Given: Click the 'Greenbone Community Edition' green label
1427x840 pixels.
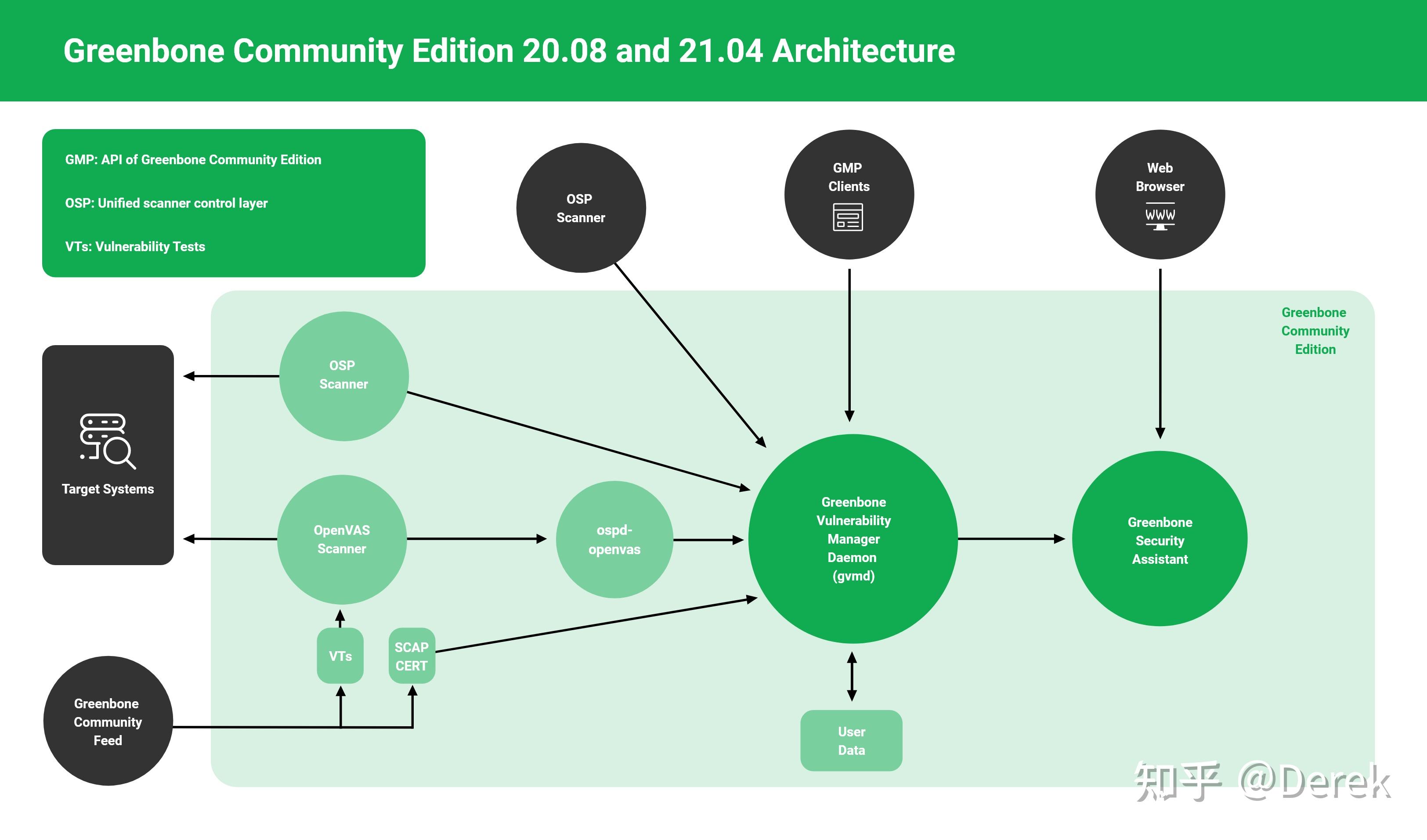Looking at the screenshot, I should 1315,331.
